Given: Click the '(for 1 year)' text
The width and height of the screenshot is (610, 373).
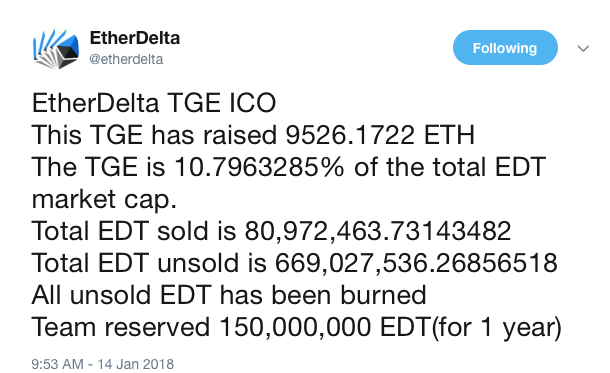Looking at the screenshot, I should coord(496,327).
